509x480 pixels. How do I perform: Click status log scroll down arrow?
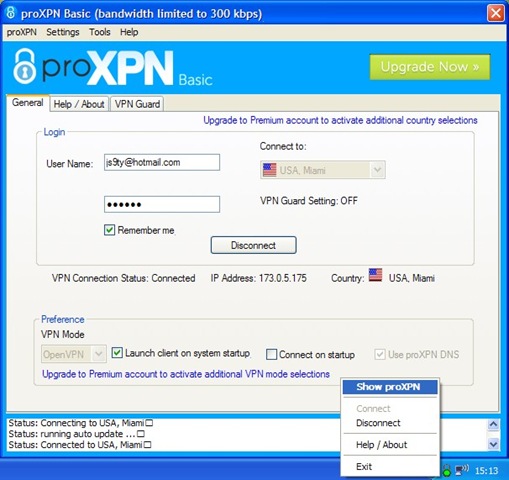(493, 444)
